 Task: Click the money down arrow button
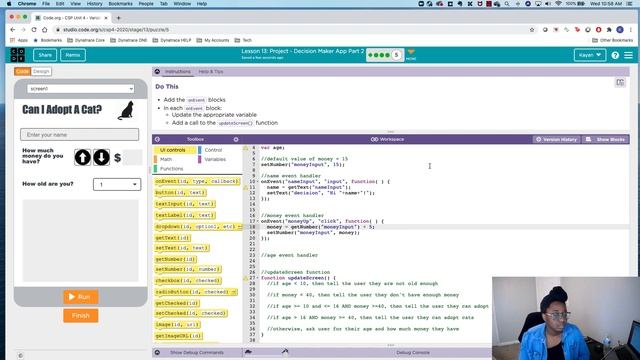101,157
